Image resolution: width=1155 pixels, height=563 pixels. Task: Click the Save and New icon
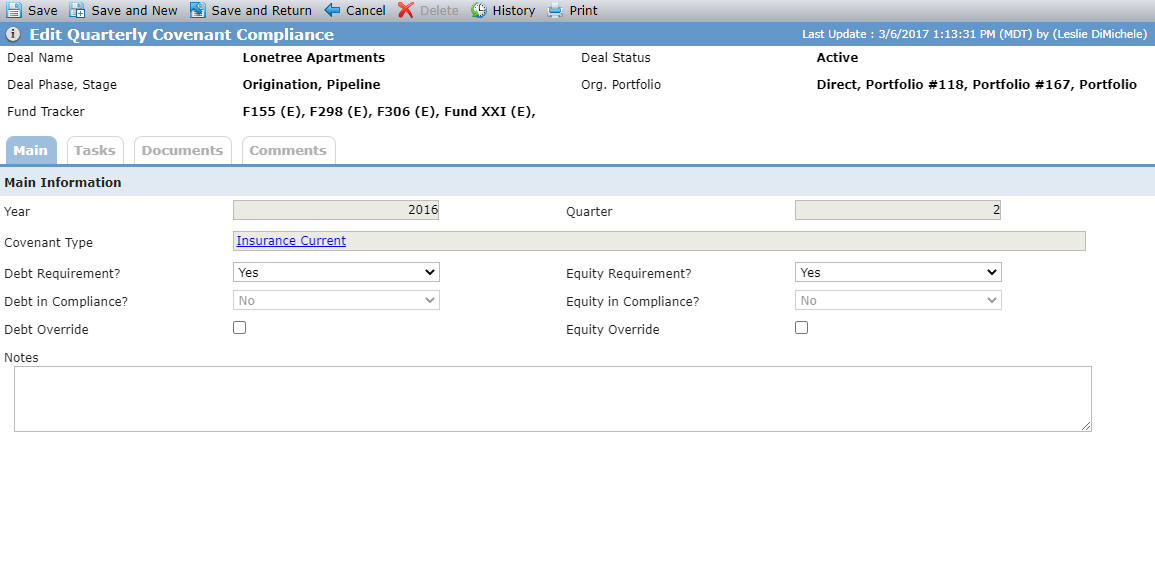coord(77,10)
